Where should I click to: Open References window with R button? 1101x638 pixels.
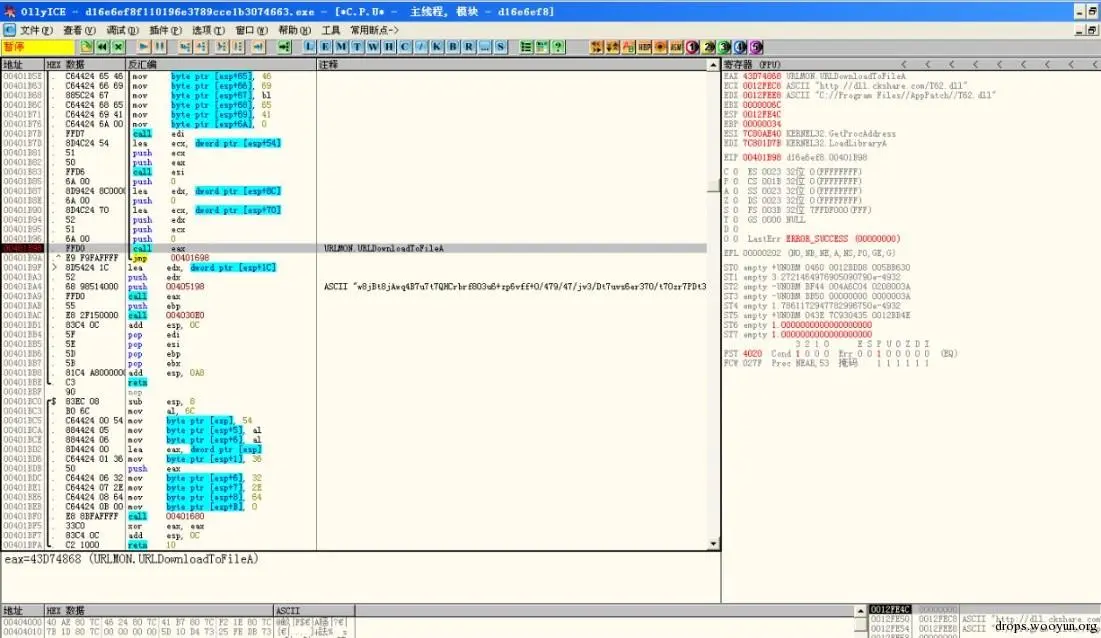click(x=468, y=47)
